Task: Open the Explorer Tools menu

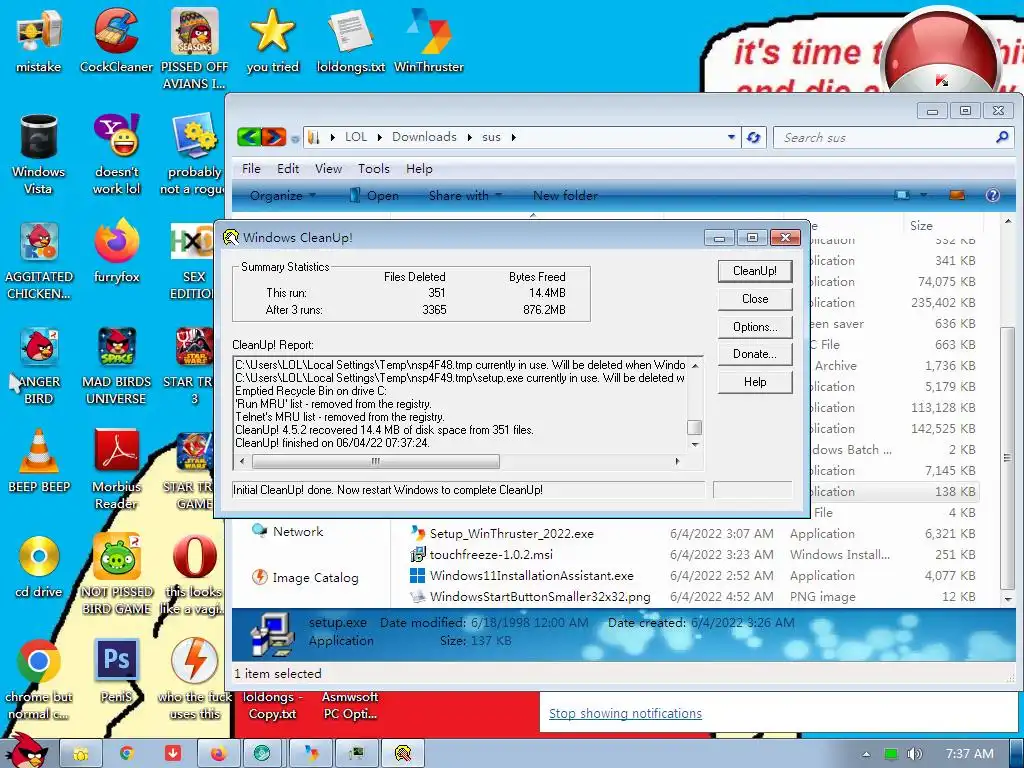Action: click(374, 168)
